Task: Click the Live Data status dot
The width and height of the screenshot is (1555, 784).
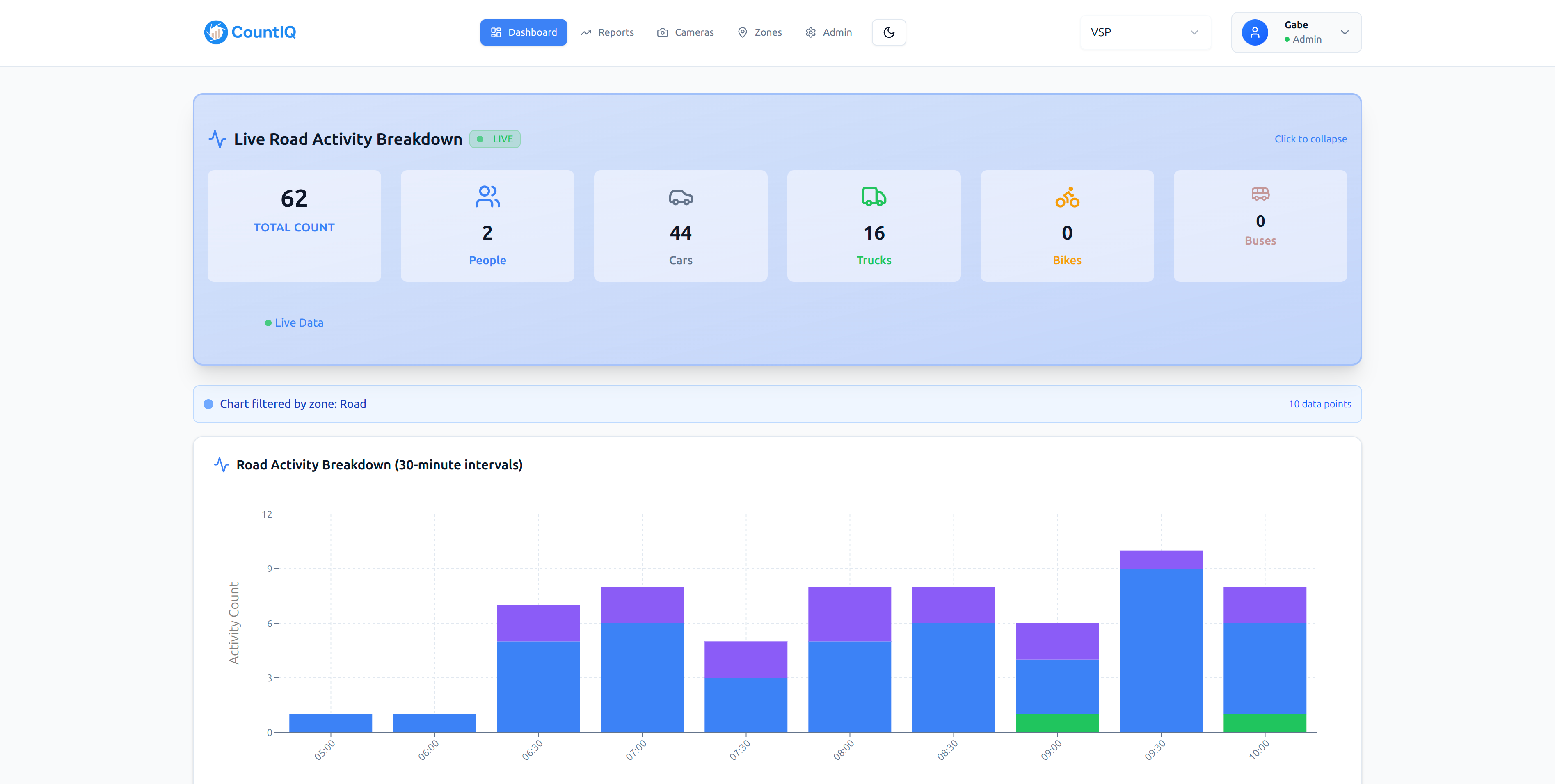Action: 268,322
